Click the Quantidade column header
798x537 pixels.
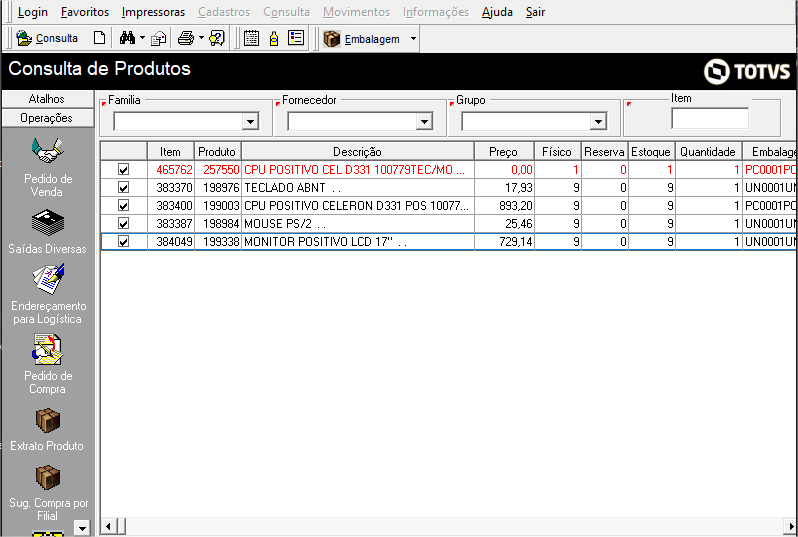point(708,152)
